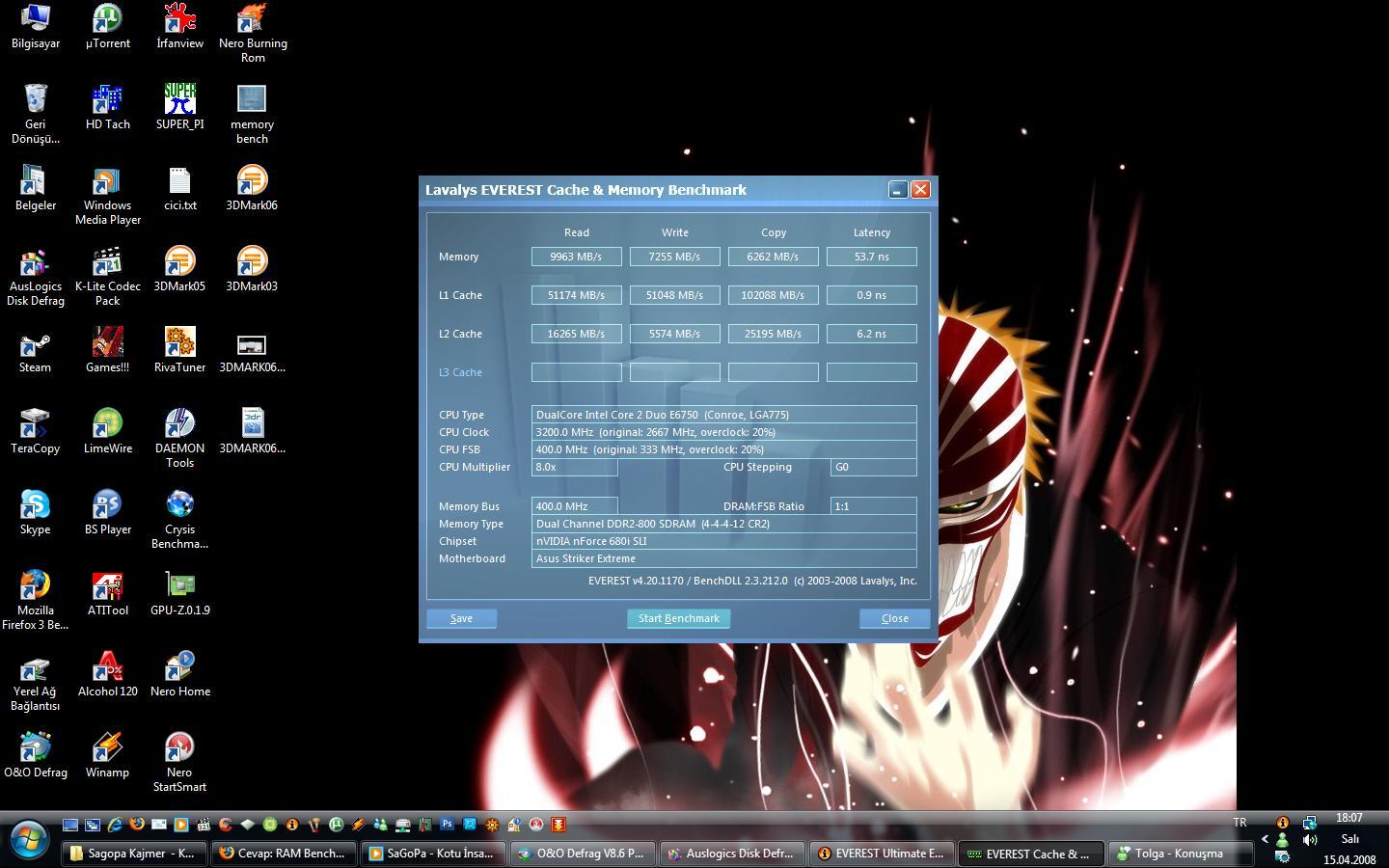
Task: Click the Memory Read value 9963 MB/s
Action: [x=576, y=257]
